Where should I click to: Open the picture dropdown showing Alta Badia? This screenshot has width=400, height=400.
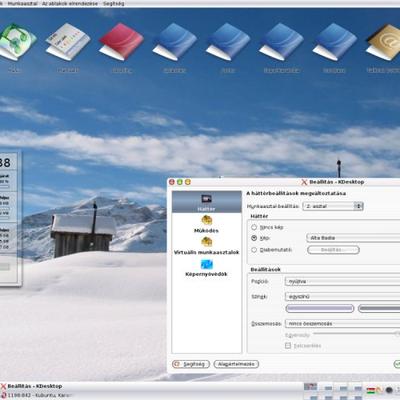pyautogui.click(x=353, y=238)
